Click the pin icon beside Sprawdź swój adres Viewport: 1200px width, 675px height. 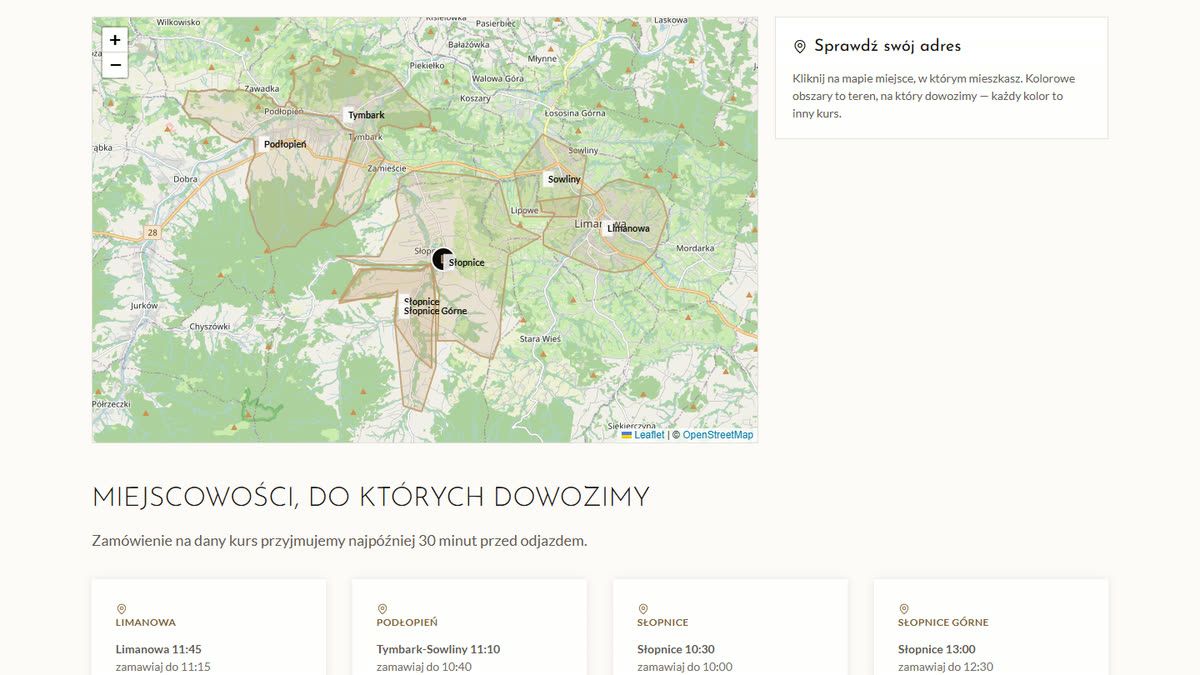[x=799, y=47]
